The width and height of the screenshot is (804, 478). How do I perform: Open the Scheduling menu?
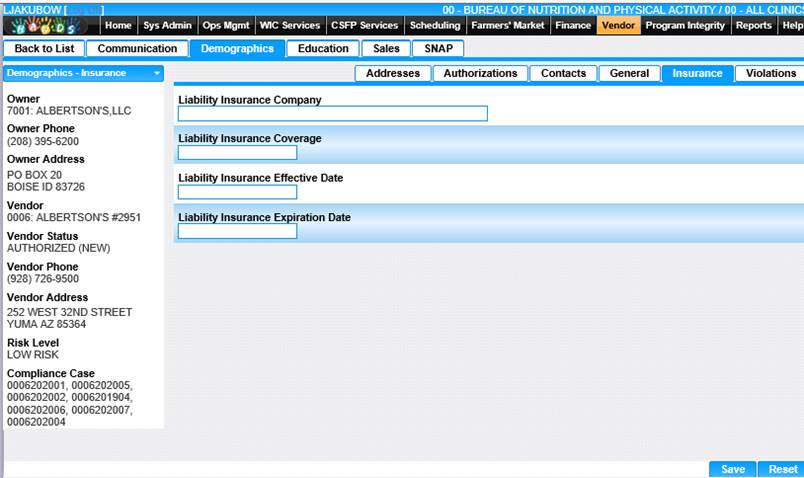pos(435,25)
